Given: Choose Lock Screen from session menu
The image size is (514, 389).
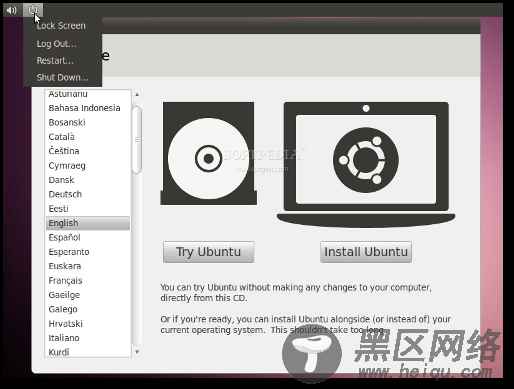Looking at the screenshot, I should (x=61, y=26).
